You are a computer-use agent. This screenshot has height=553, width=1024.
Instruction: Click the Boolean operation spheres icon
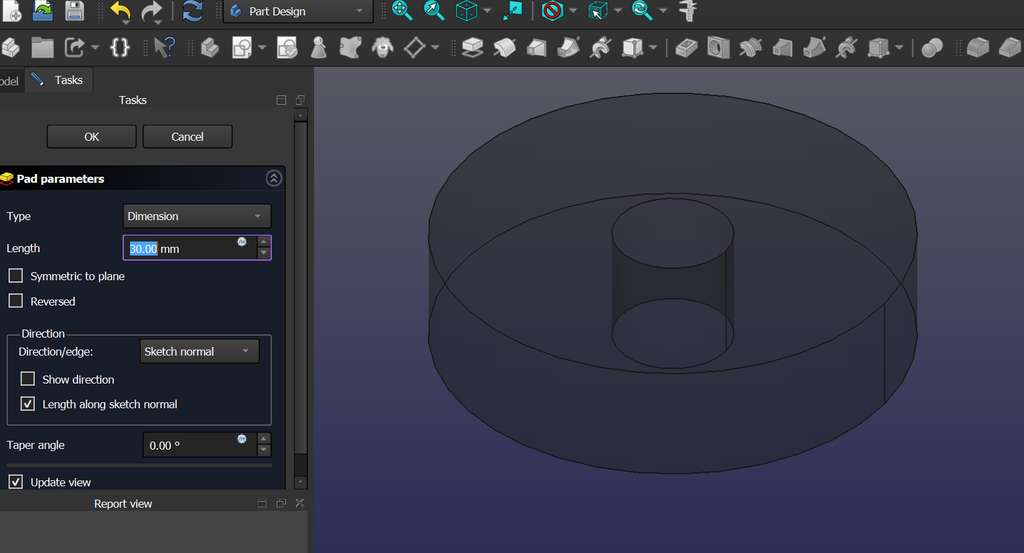pyautogui.click(x=932, y=48)
